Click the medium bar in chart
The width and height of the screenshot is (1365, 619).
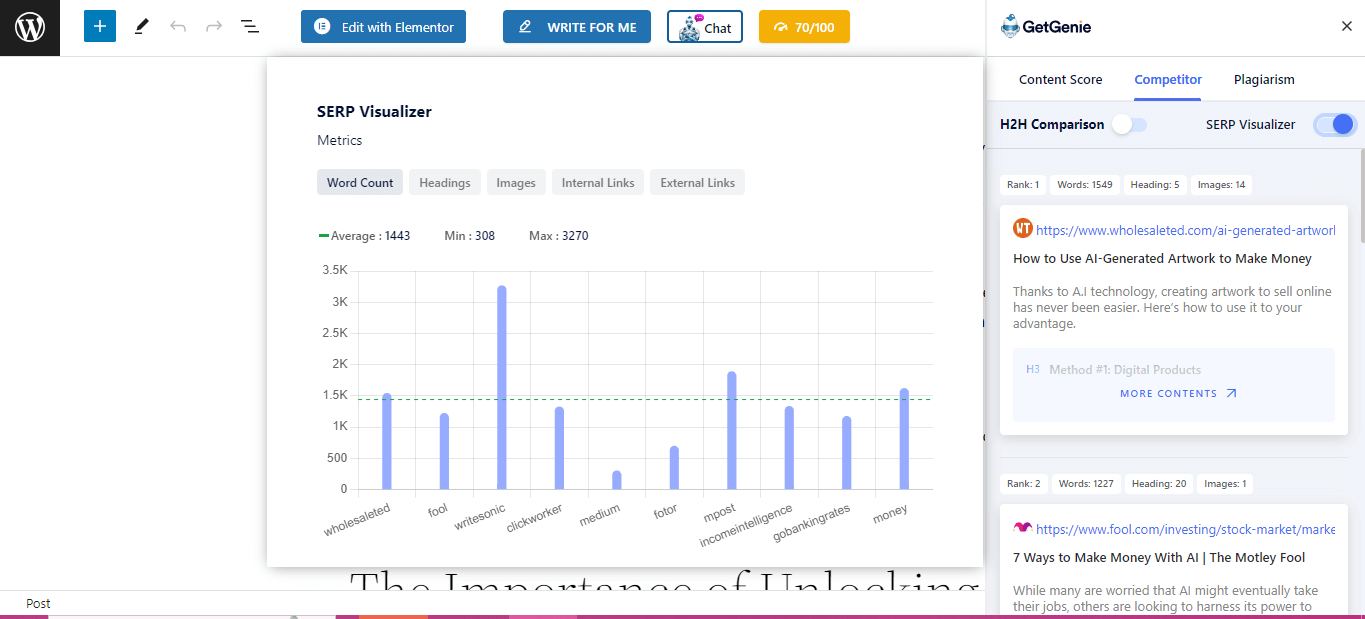(617, 480)
